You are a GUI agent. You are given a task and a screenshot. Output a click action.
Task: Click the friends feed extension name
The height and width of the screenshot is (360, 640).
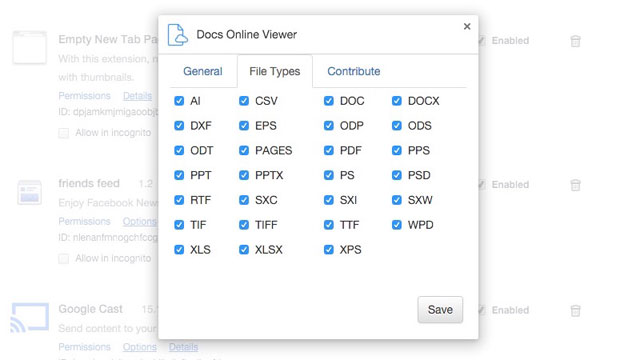89,184
